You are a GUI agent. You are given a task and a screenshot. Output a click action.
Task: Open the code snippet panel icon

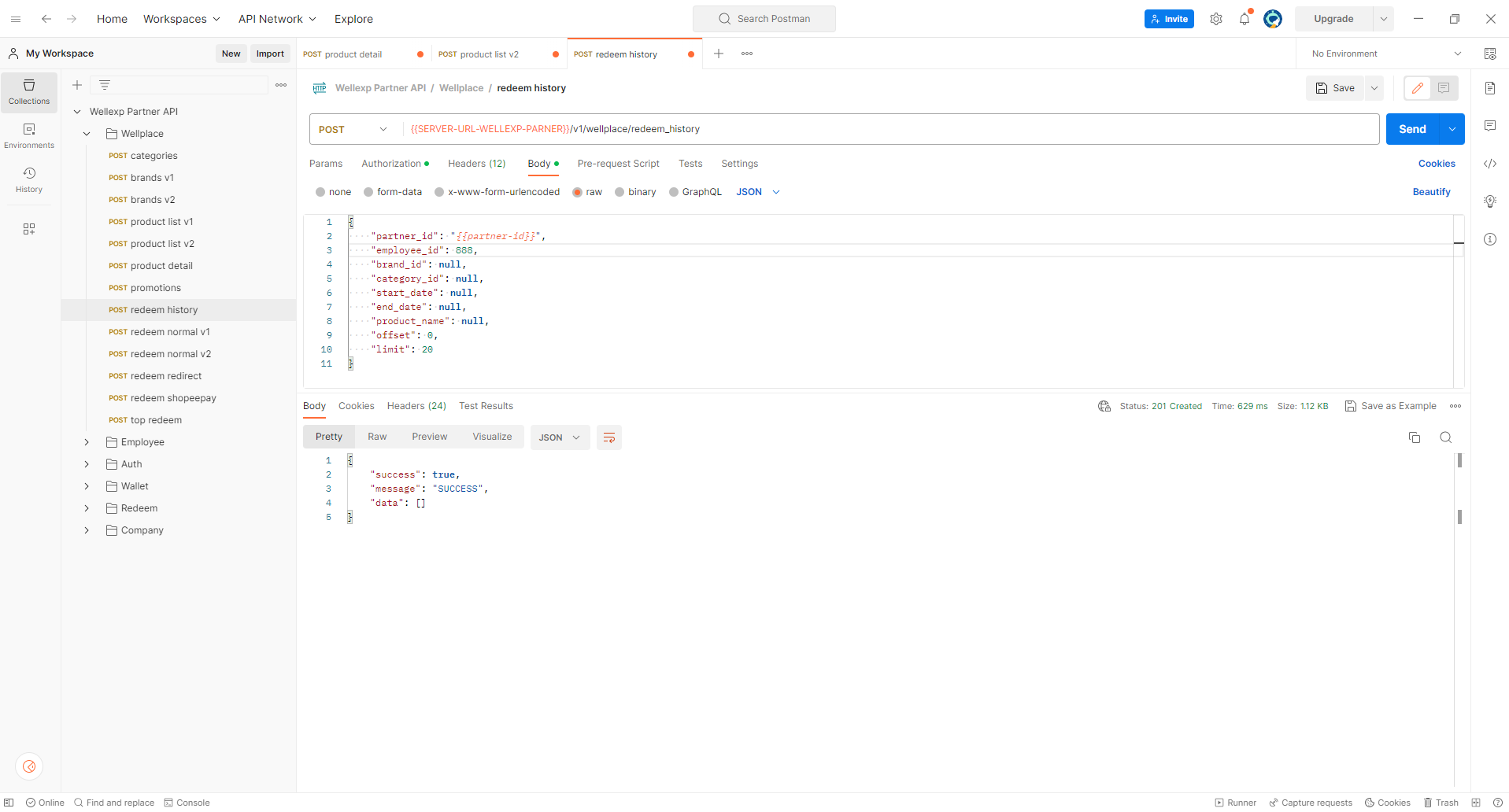pos(1490,164)
